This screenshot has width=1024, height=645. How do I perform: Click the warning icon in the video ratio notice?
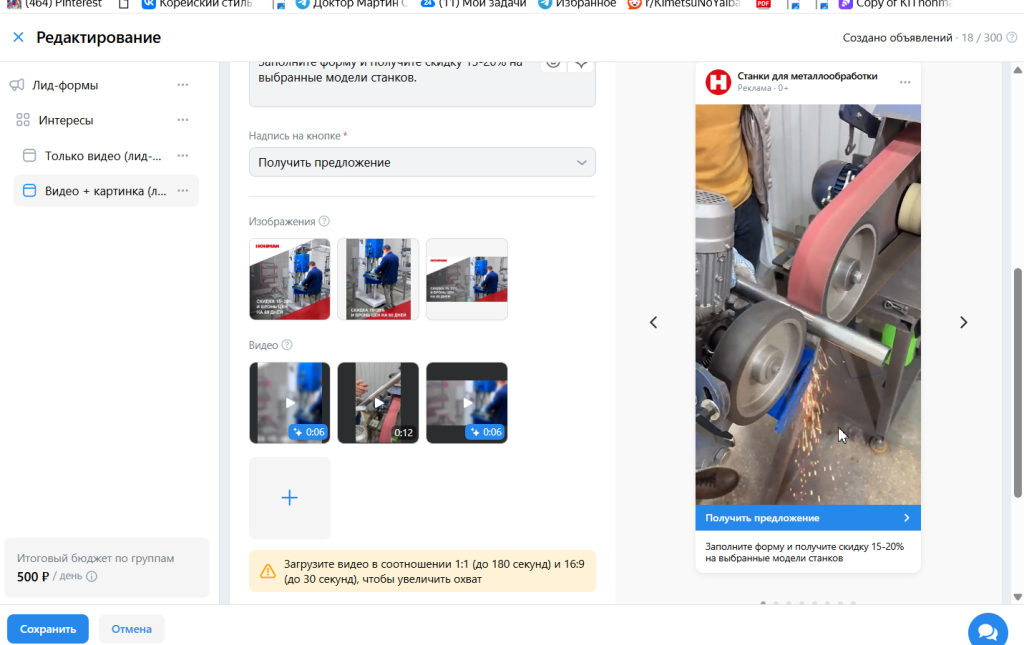tap(268, 571)
